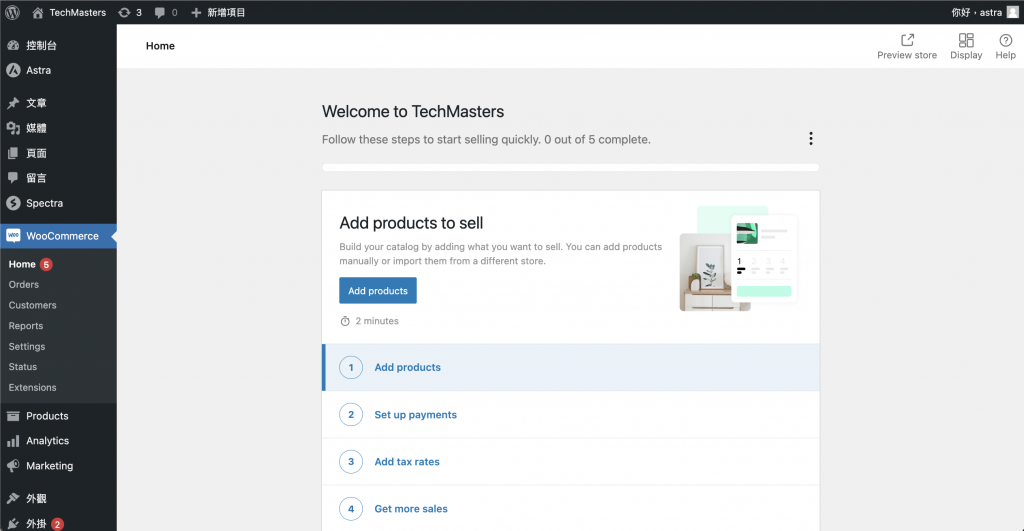Click the TechMasters site name link
This screenshot has height=531, width=1024.
pyautogui.click(x=78, y=12)
